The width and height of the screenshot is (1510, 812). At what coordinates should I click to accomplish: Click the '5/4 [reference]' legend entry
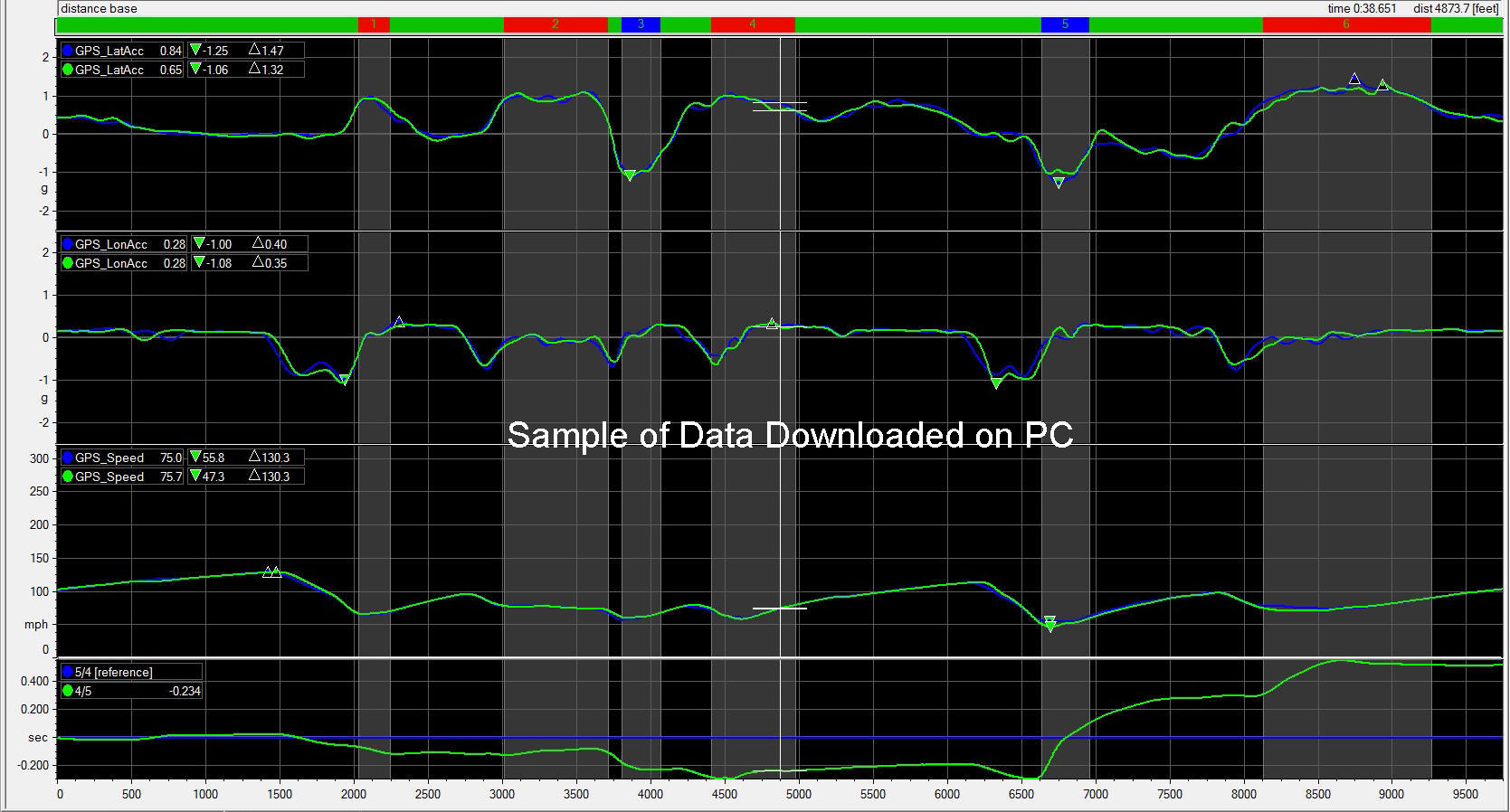coord(114,672)
